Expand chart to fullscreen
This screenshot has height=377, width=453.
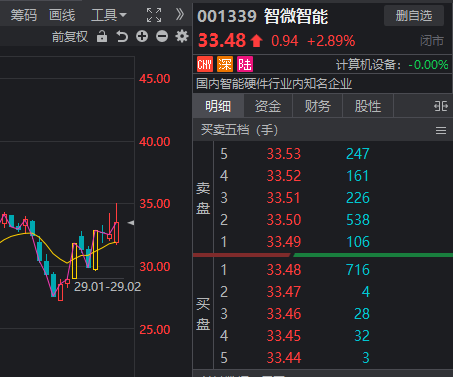pyautogui.click(x=154, y=15)
